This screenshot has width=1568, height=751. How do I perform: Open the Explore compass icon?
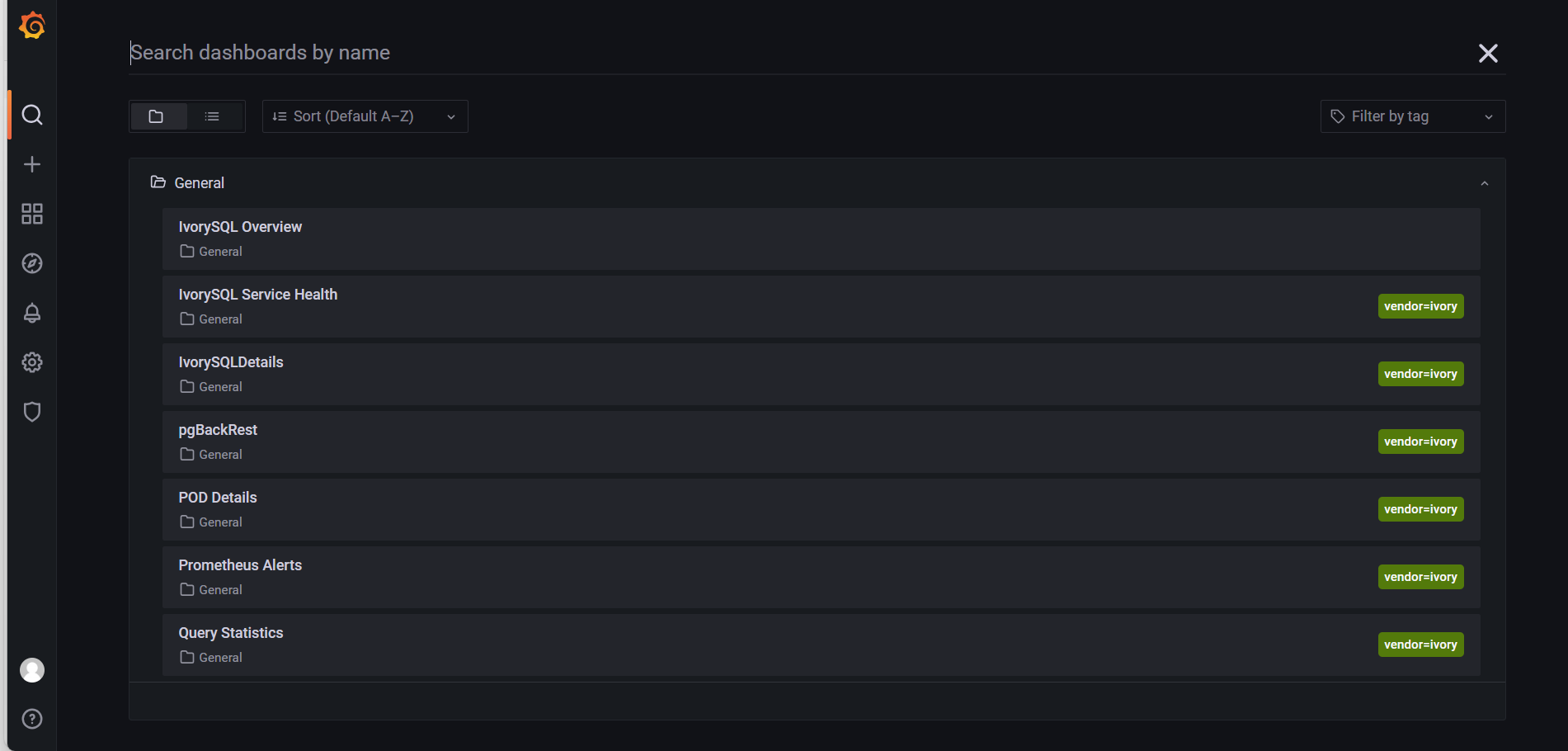(32, 263)
